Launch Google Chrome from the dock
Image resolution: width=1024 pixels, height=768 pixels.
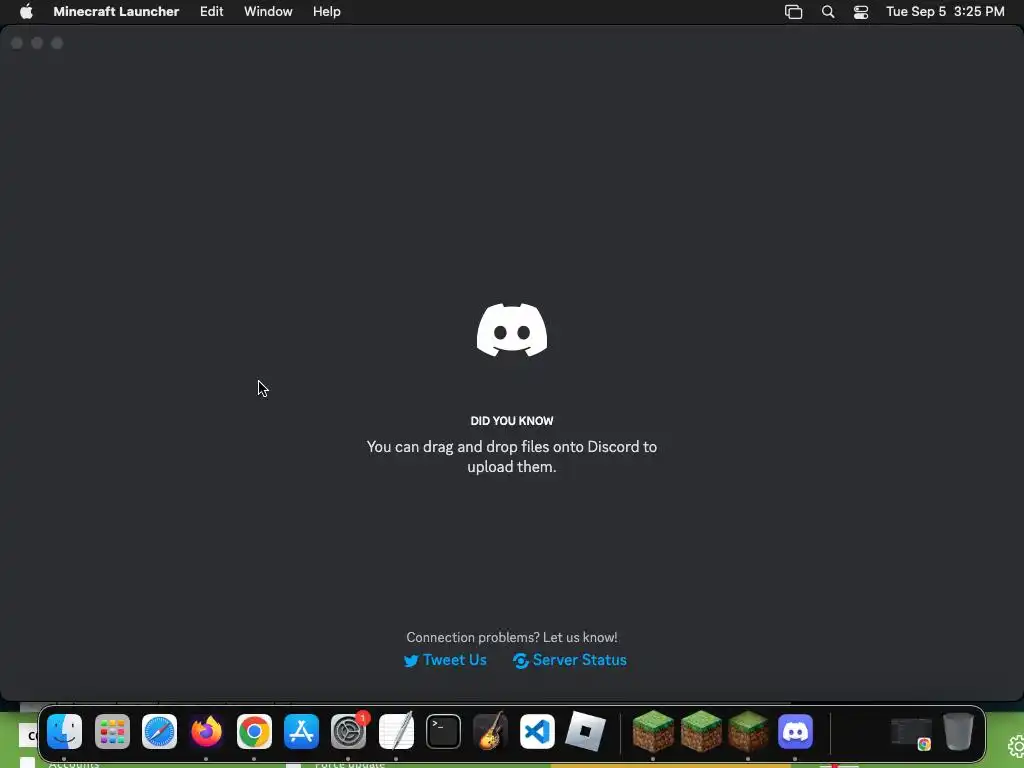[254, 731]
